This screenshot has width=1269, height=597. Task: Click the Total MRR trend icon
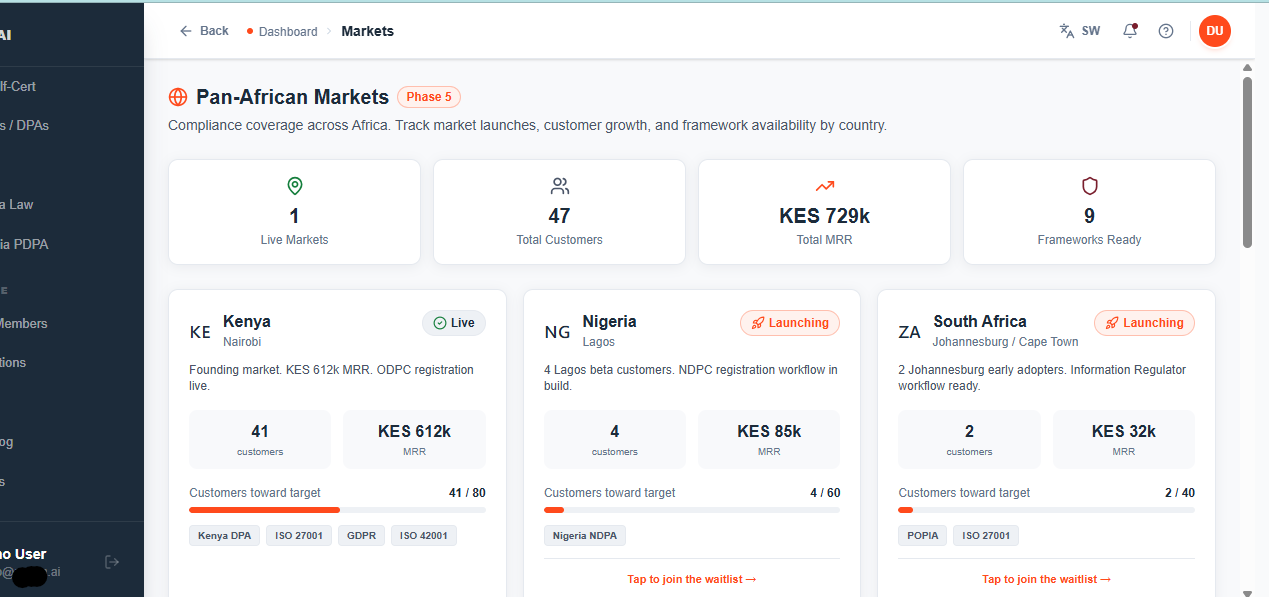pyautogui.click(x=824, y=186)
